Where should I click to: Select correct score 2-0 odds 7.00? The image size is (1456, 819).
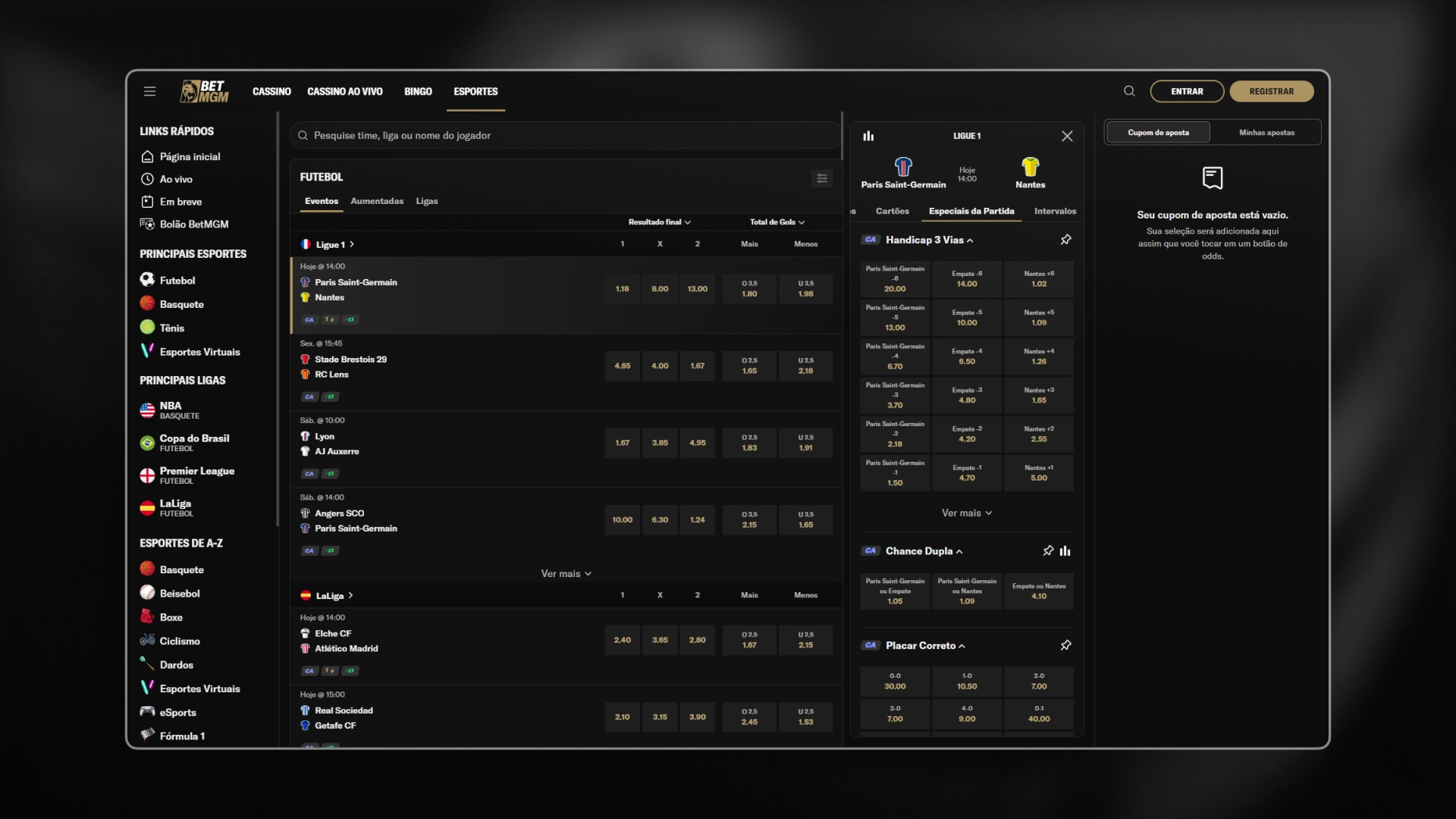click(x=1039, y=681)
